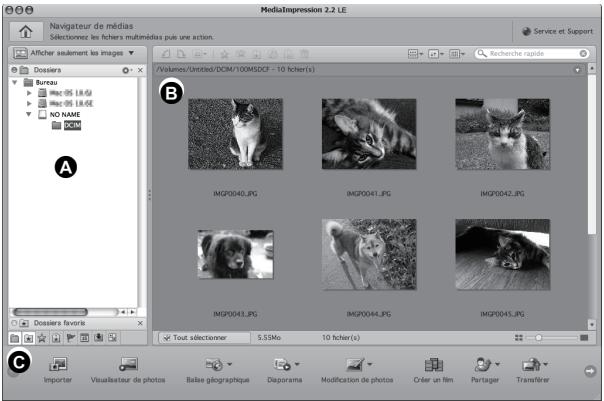
Task: Select Bureau in the folder tree
Action: [46, 82]
